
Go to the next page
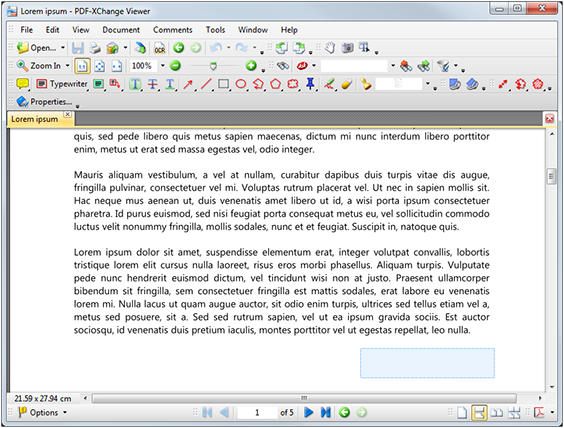click(309, 413)
